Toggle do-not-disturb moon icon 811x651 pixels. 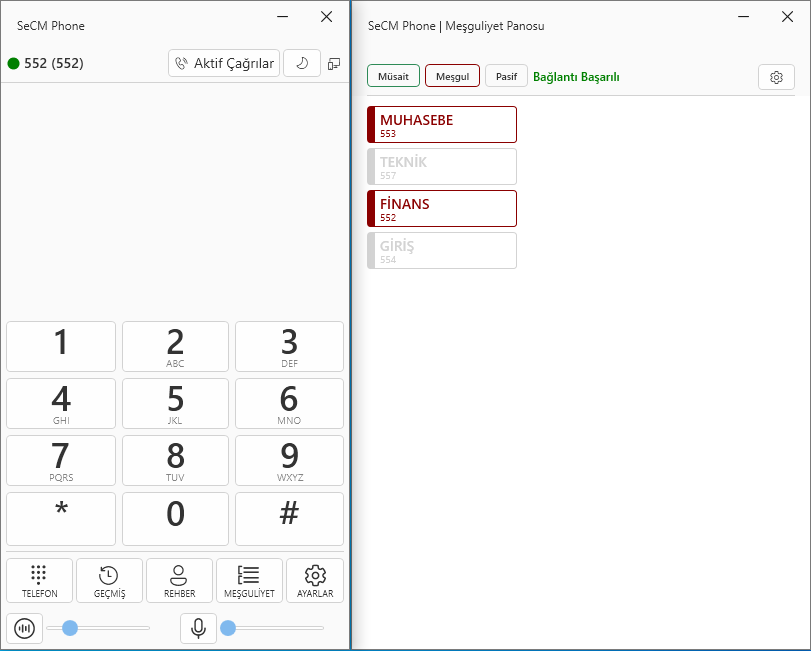click(302, 63)
